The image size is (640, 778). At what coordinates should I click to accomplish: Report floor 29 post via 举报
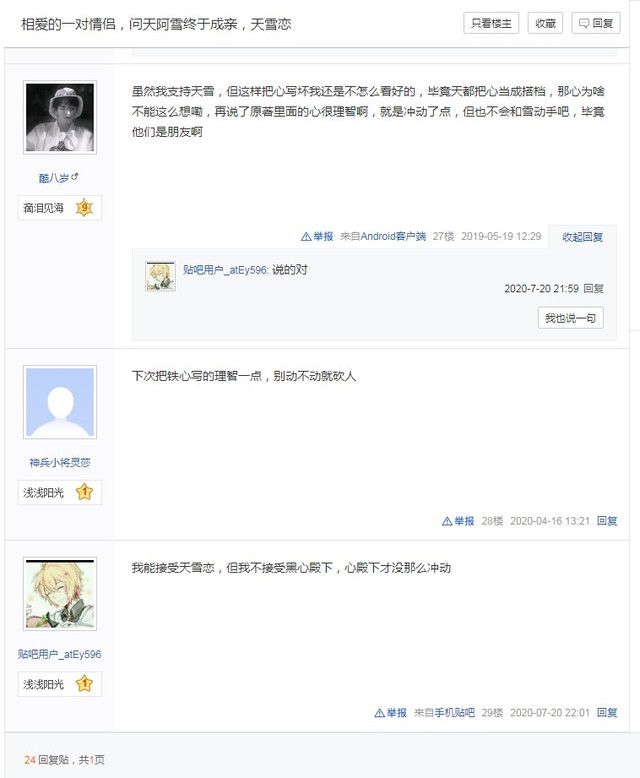point(390,713)
